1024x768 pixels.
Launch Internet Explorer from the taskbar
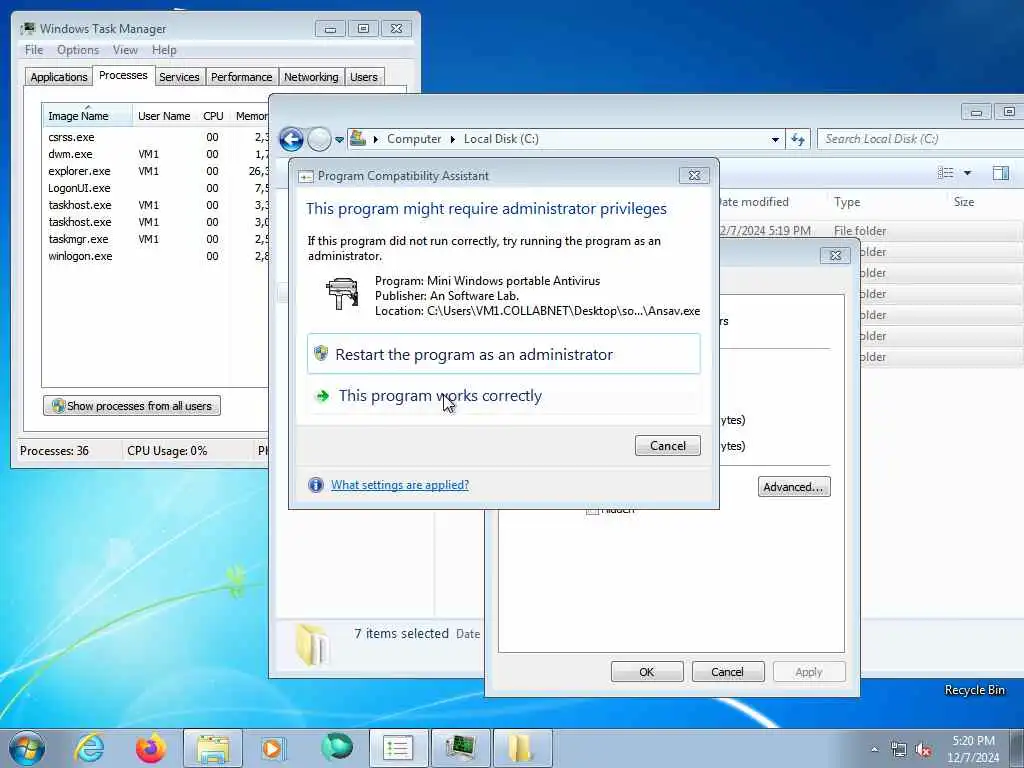tap(89, 748)
